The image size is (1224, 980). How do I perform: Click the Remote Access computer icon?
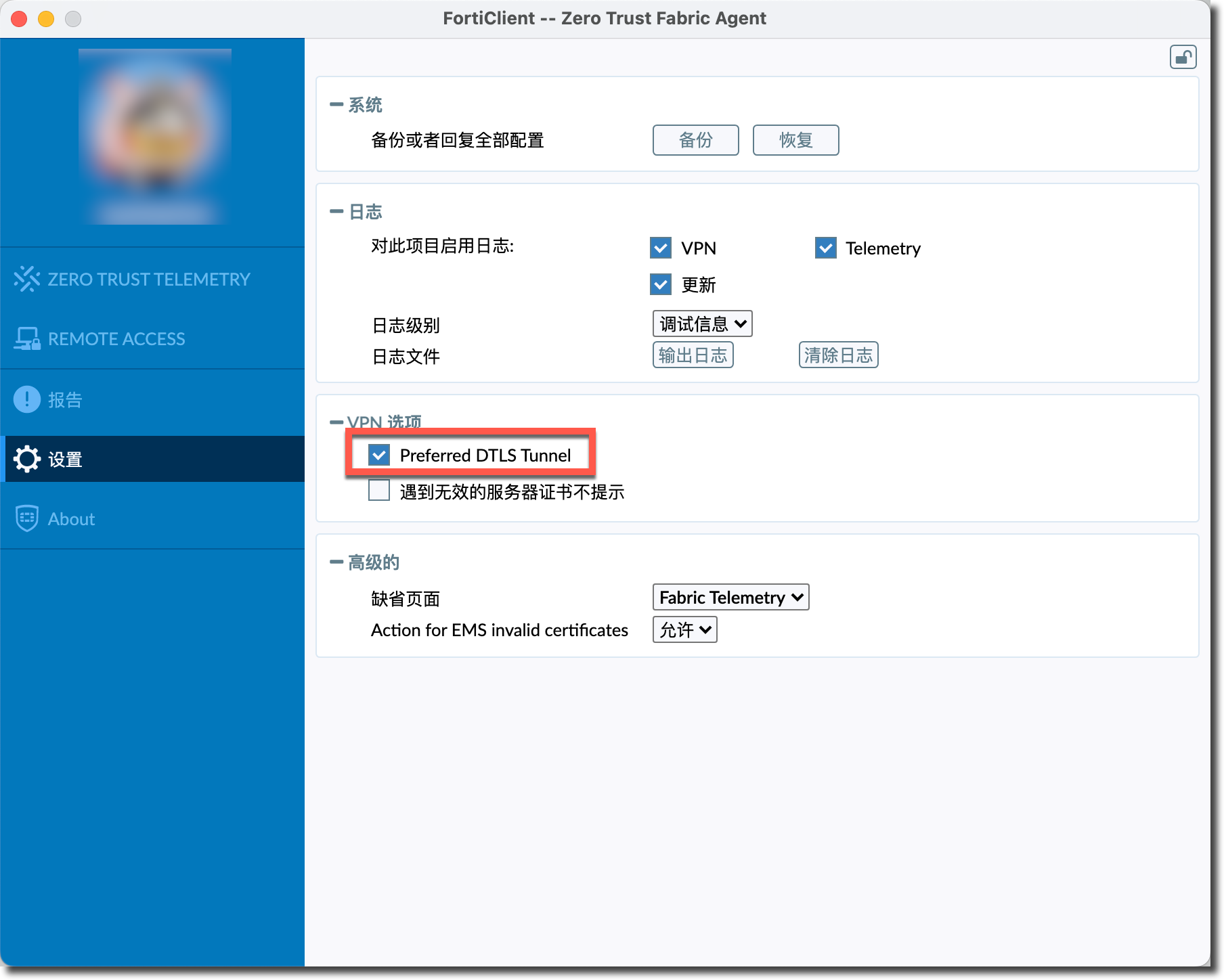tap(26, 338)
